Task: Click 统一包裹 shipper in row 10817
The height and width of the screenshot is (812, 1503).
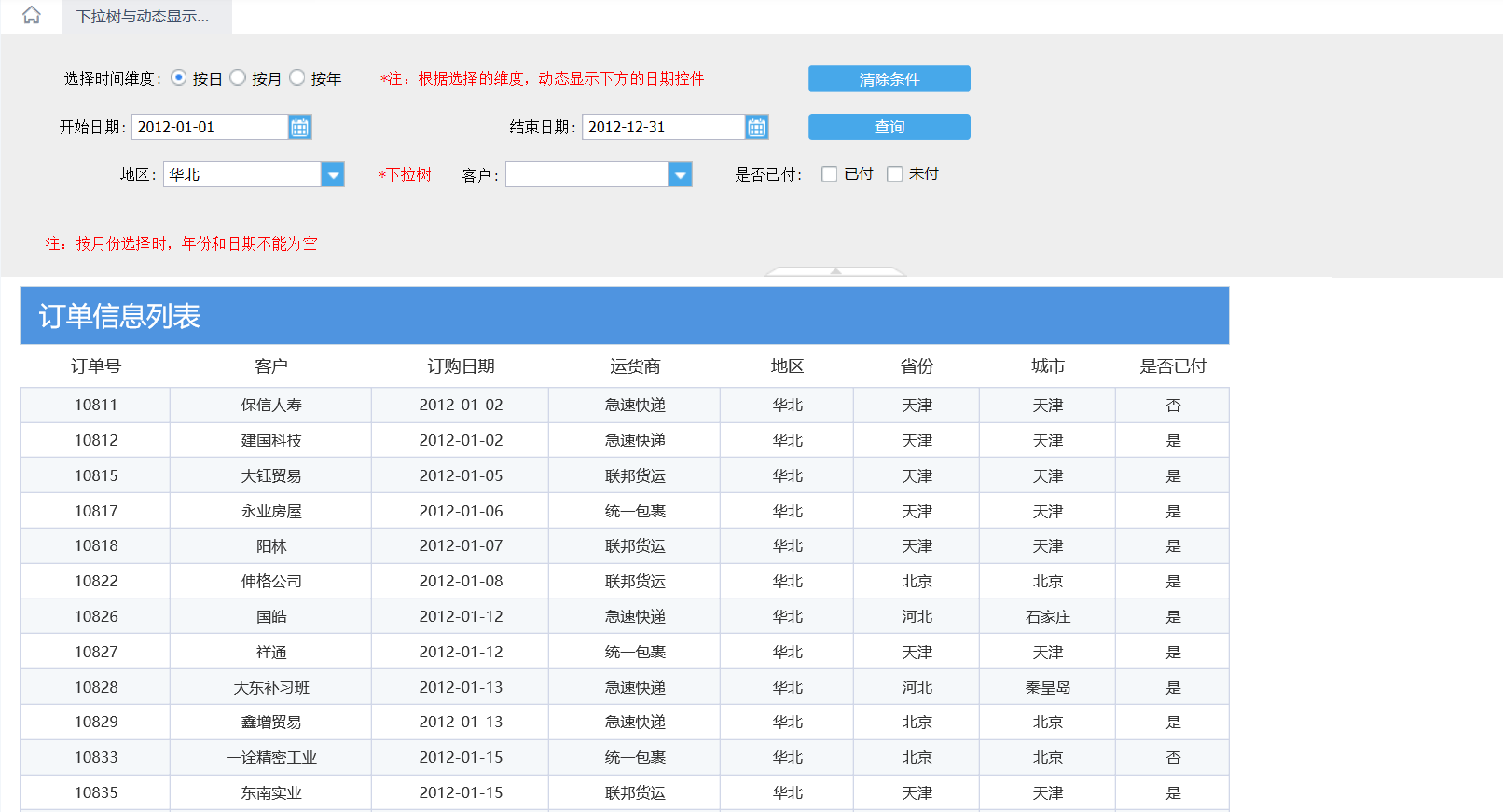Action: (x=635, y=511)
